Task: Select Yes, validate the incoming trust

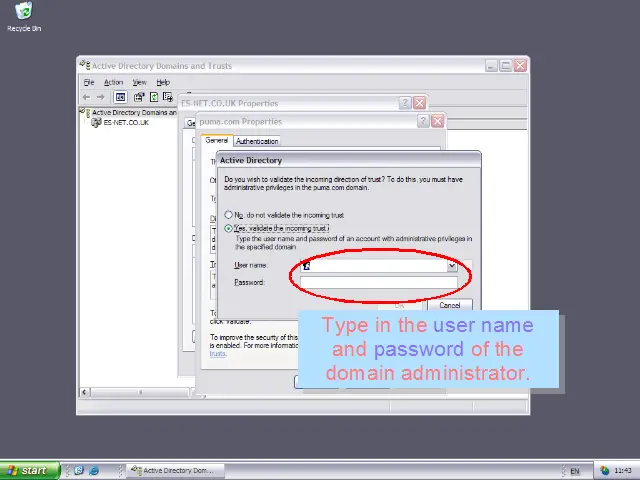Action: click(277, 229)
